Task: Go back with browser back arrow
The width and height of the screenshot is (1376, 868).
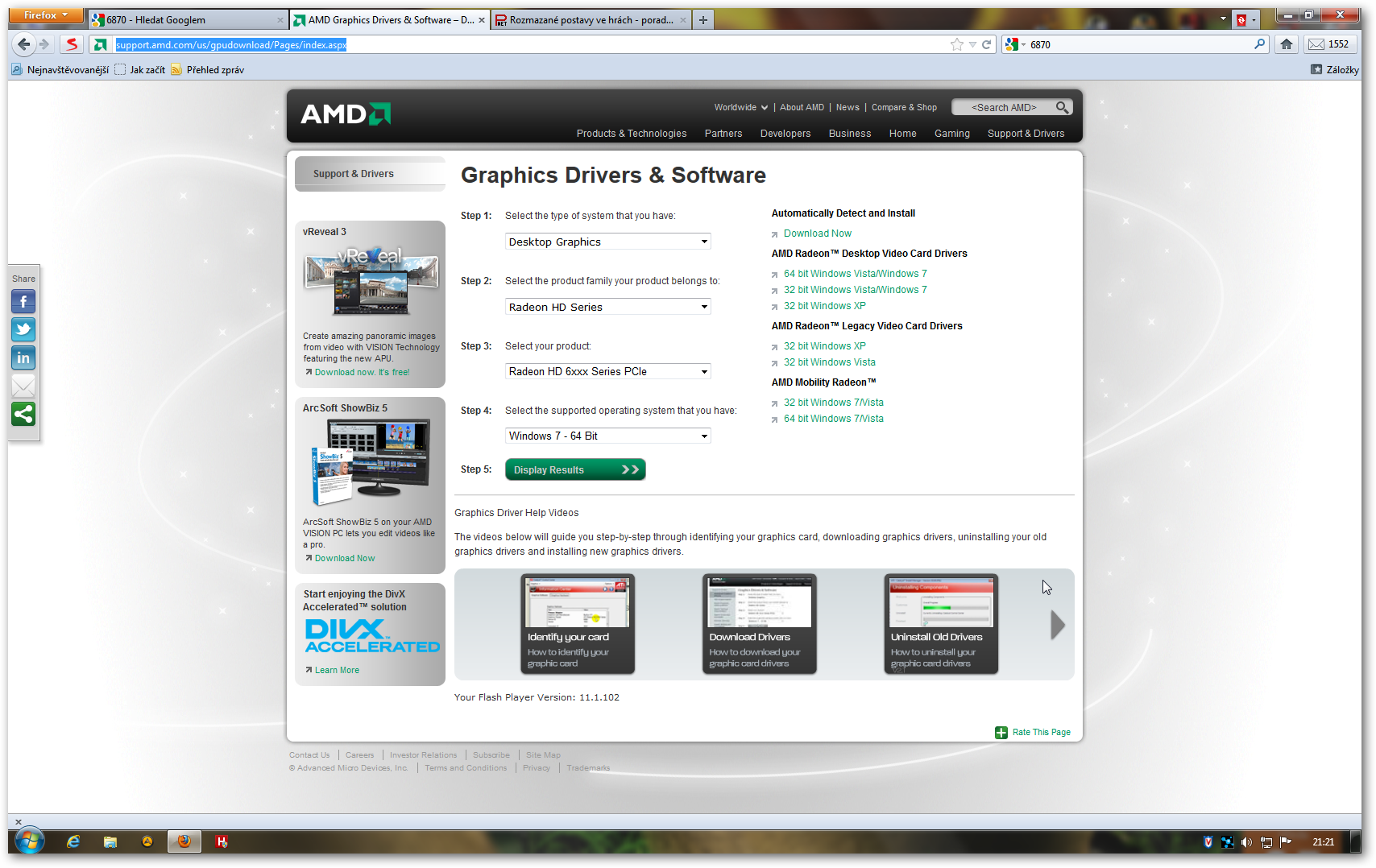Action: pos(24,44)
